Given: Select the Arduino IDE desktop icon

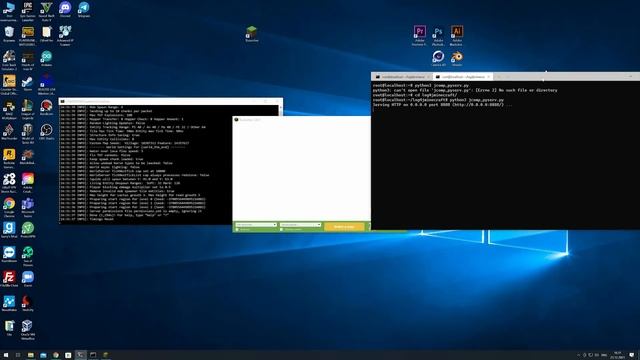Looking at the screenshot, I should pyautogui.click(x=46, y=59).
